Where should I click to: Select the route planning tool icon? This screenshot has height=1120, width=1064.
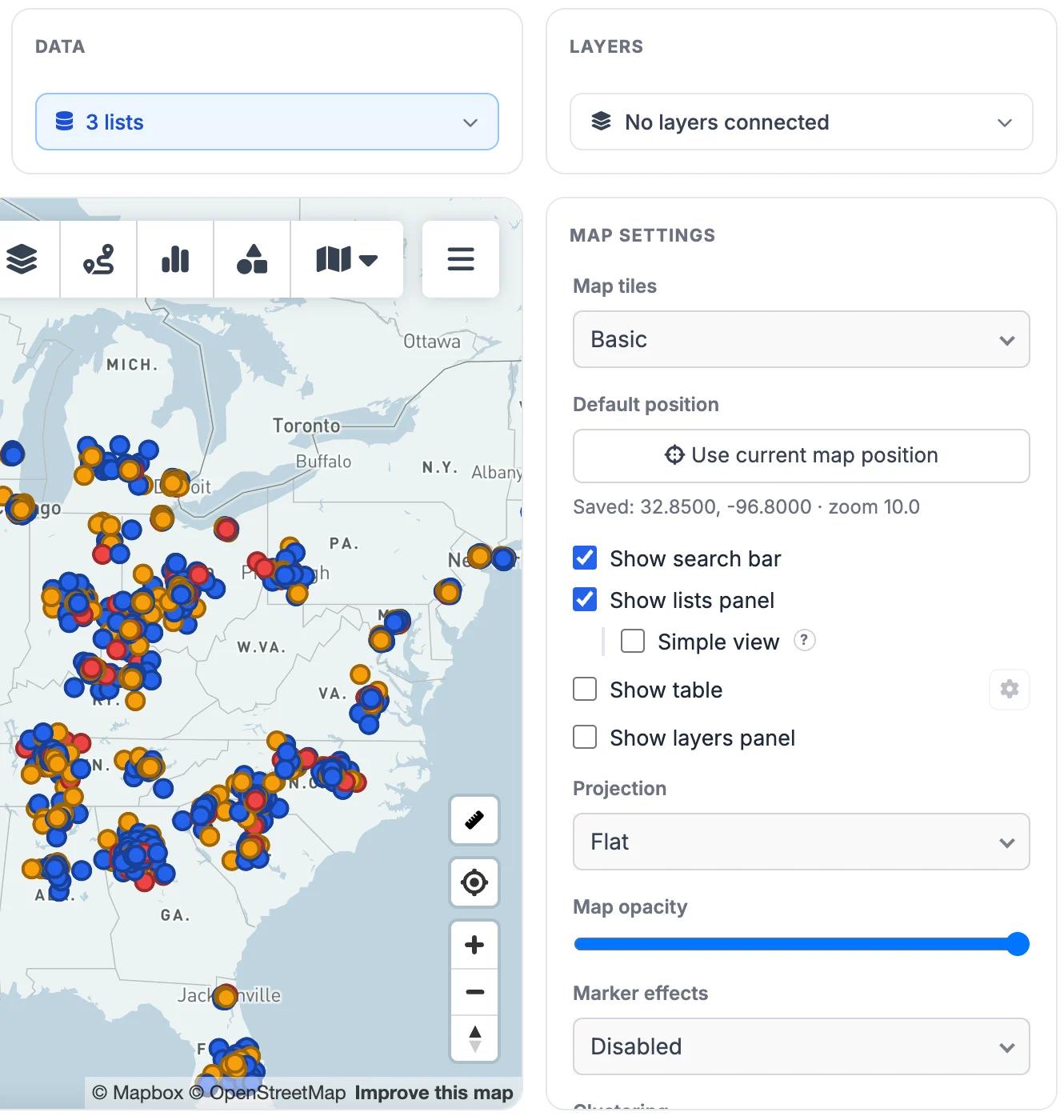[98, 259]
